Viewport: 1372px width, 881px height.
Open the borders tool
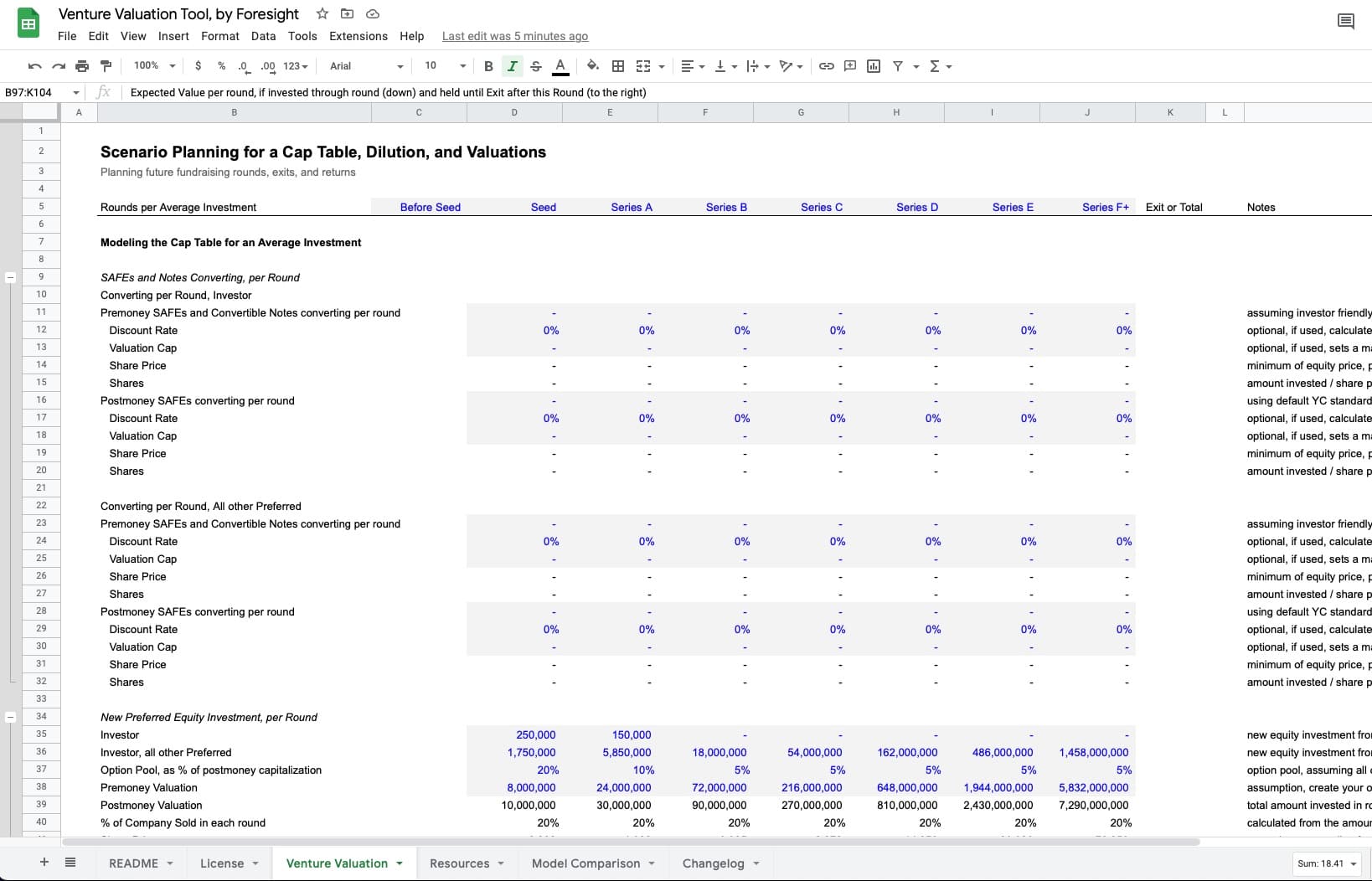click(618, 66)
